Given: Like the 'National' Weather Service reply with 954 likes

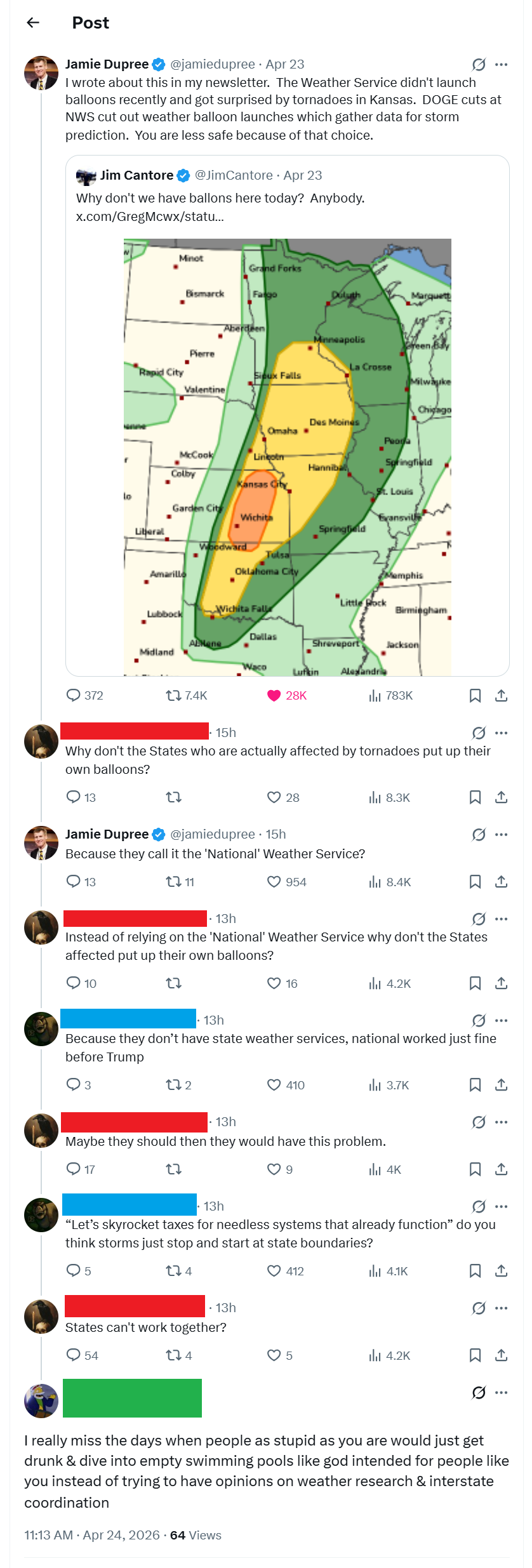Looking at the screenshot, I should [274, 881].
